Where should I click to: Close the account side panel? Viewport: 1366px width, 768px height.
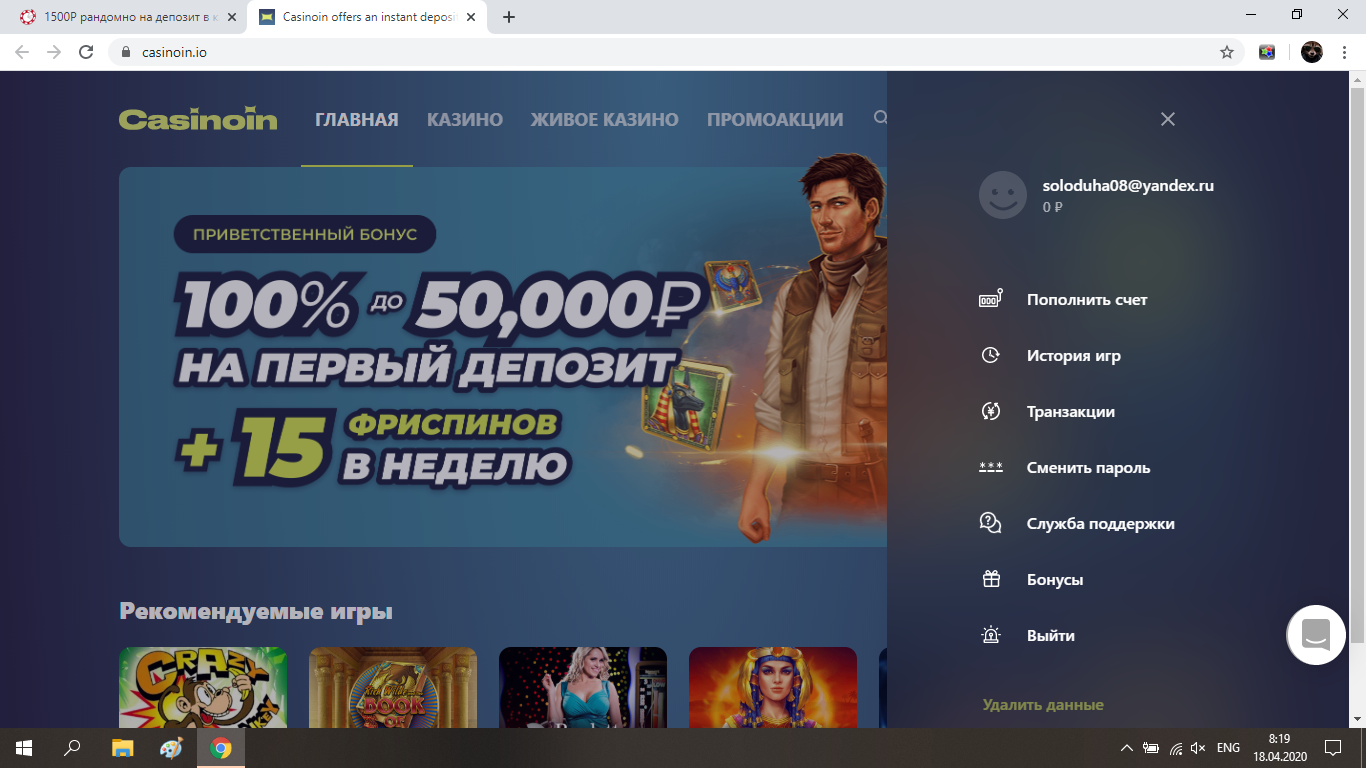(1167, 119)
